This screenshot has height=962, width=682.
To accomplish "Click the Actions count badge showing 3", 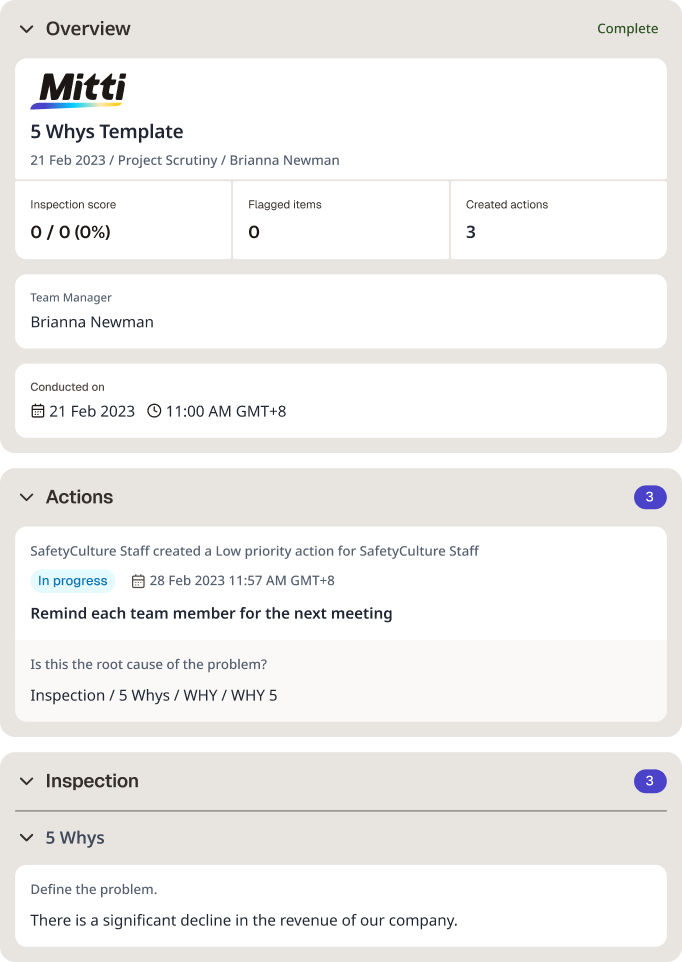I will [x=650, y=497].
